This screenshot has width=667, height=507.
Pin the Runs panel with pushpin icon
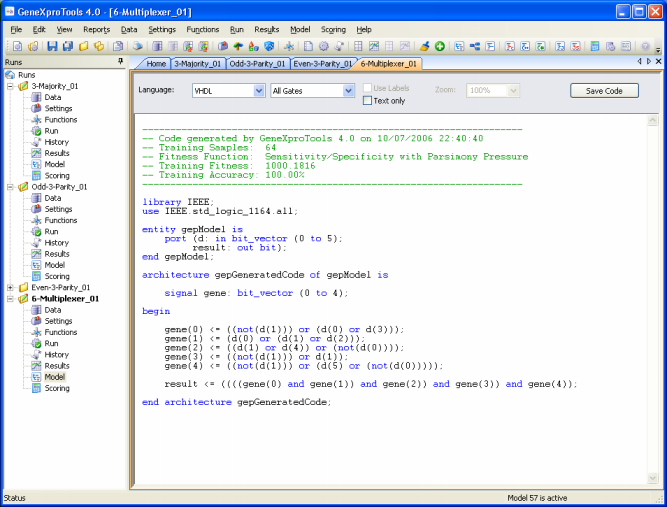(x=120, y=62)
